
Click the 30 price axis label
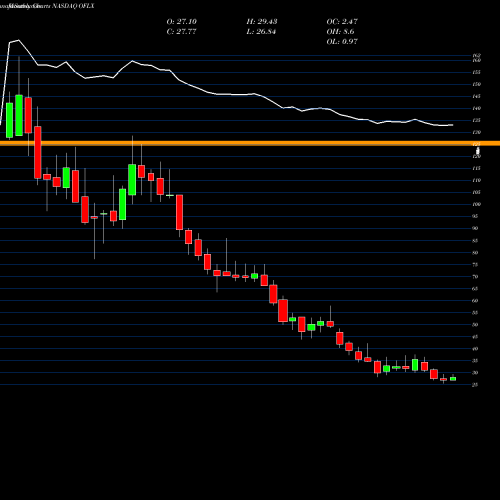[x=475, y=373]
